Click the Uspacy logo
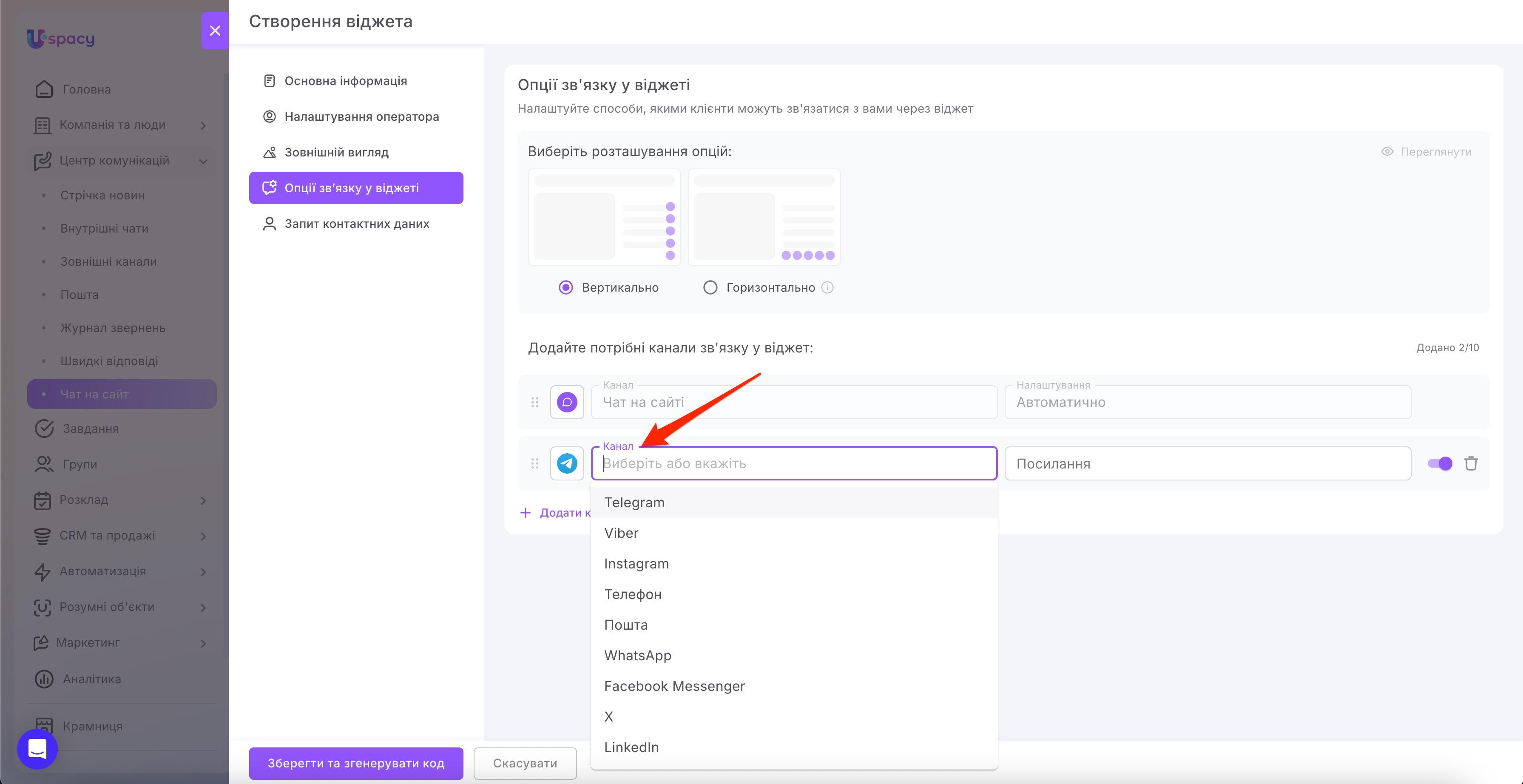Screen dimensions: 1523x784 pos(61,39)
